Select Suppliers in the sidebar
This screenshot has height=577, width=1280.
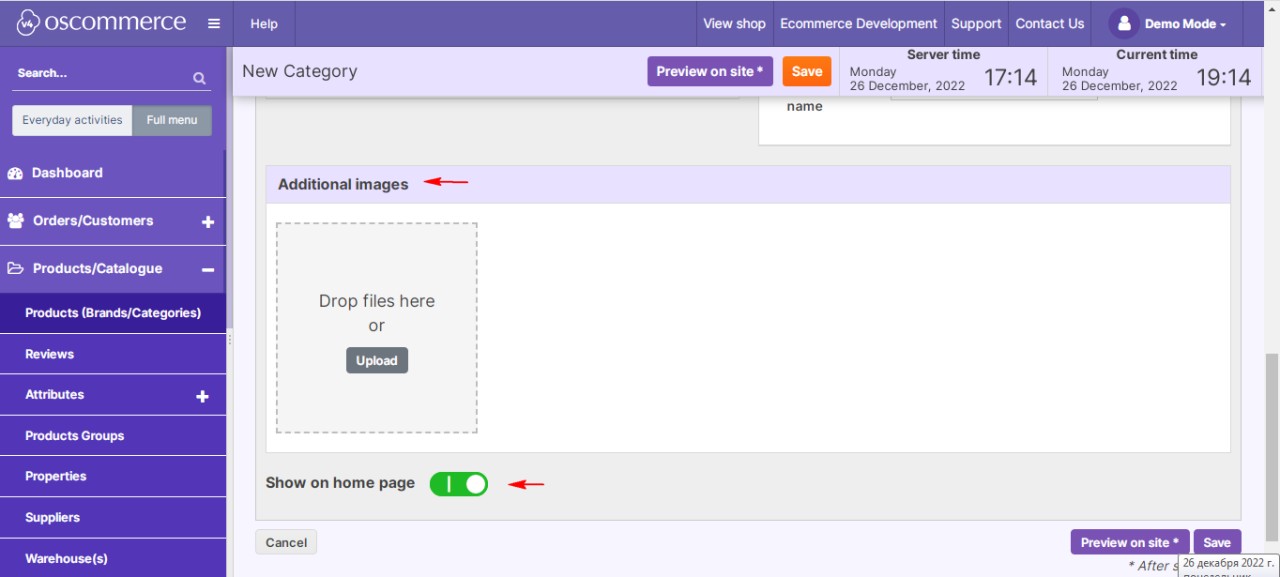tap(52, 517)
